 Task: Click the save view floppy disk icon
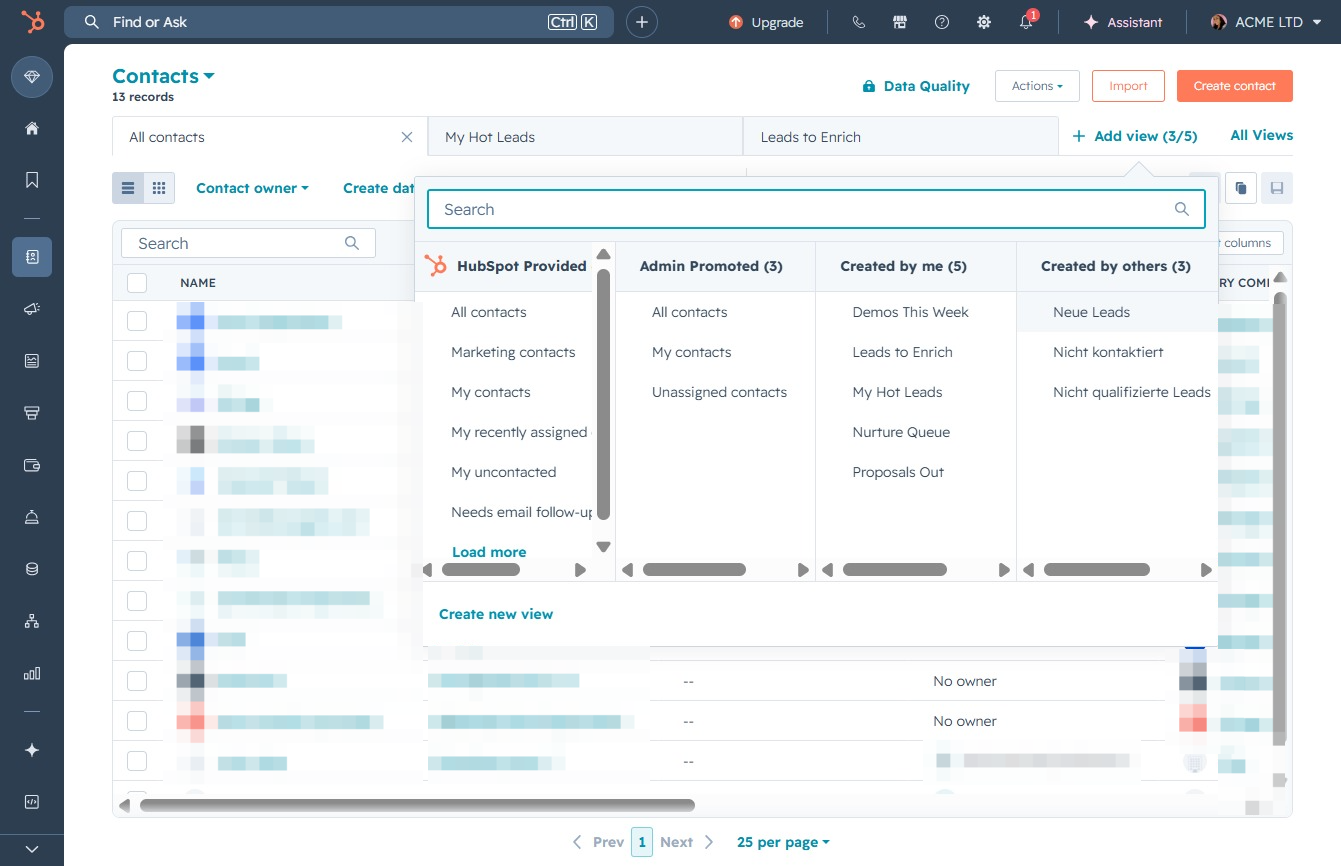click(x=1277, y=188)
